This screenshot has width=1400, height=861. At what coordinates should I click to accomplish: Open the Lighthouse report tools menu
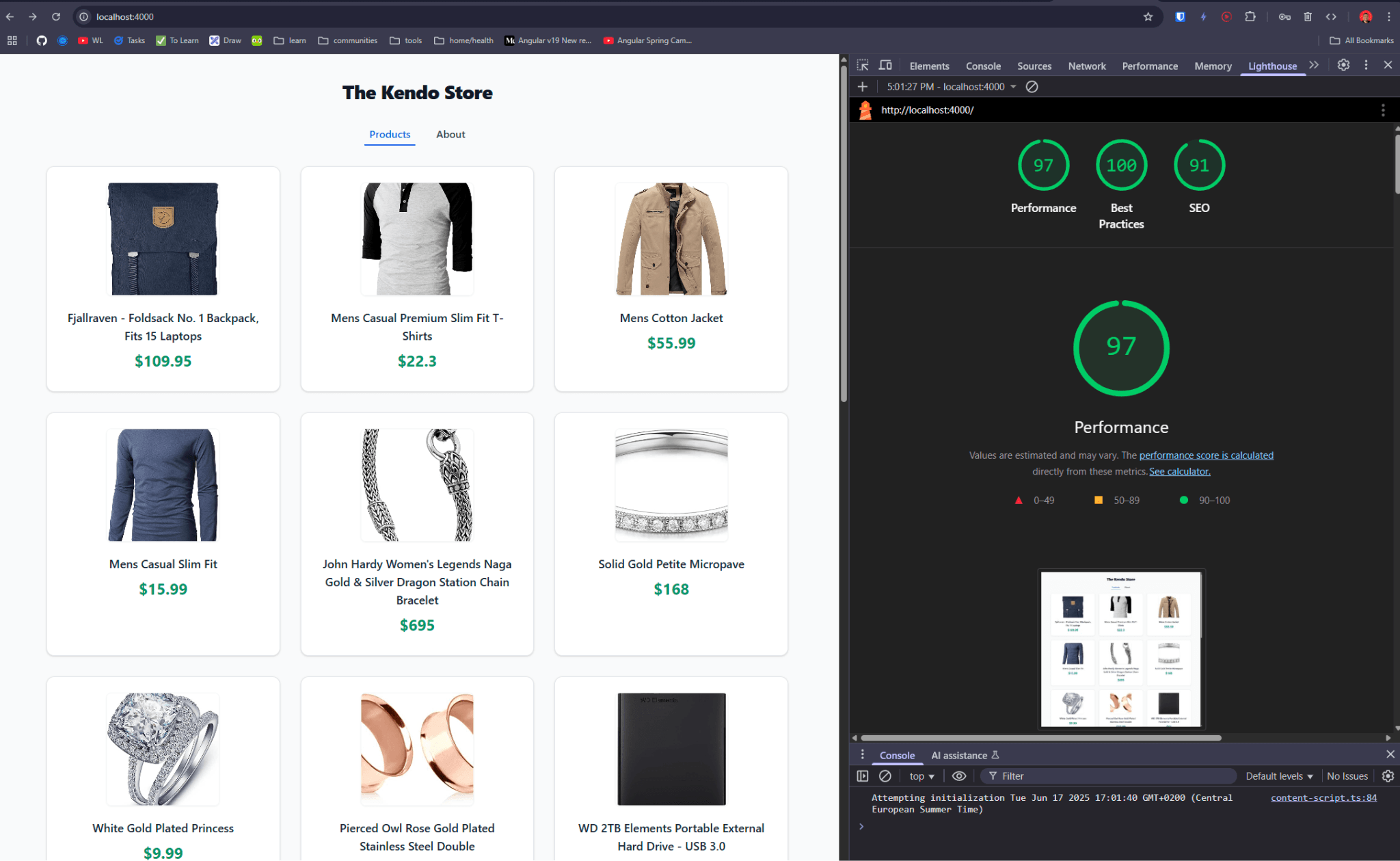point(1383,110)
